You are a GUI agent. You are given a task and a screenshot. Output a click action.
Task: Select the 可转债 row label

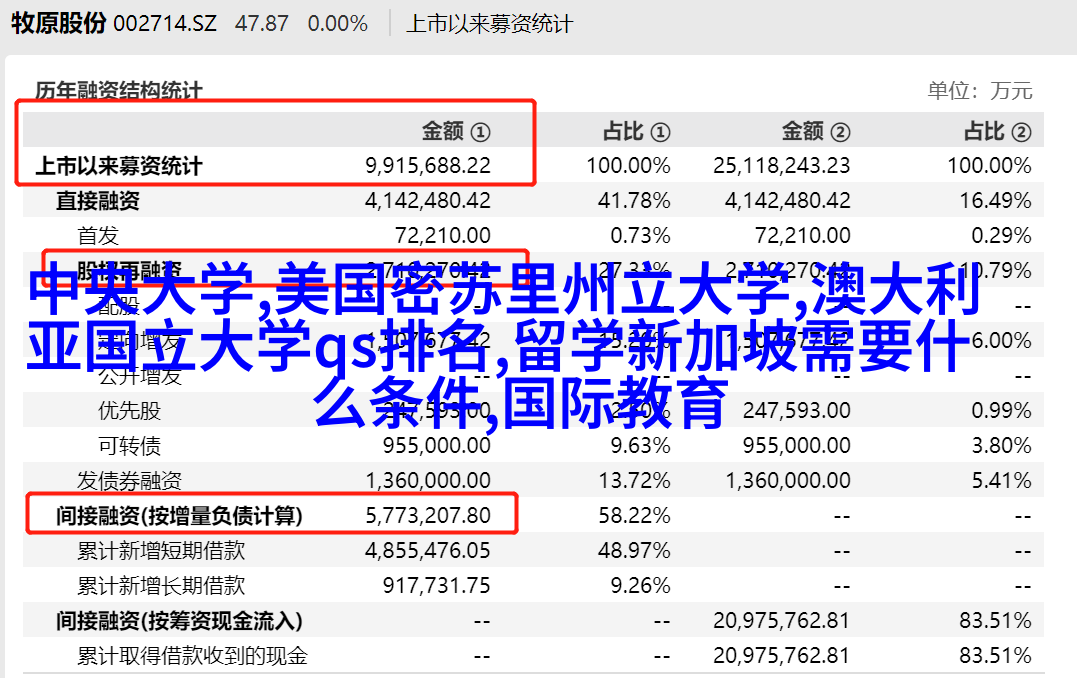[x=130, y=446]
